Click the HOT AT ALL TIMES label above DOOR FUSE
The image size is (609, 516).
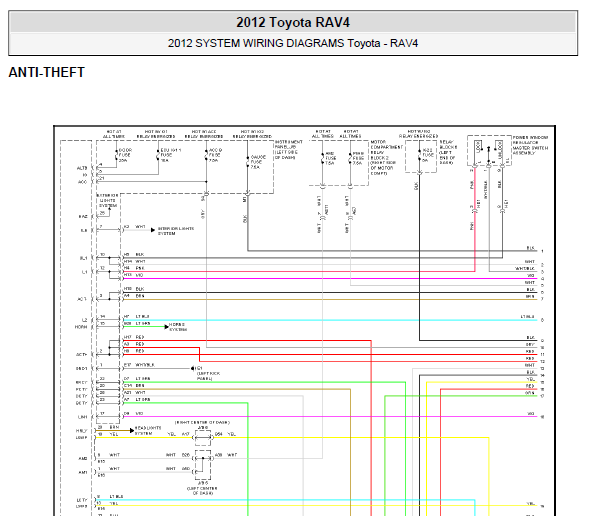113,134
